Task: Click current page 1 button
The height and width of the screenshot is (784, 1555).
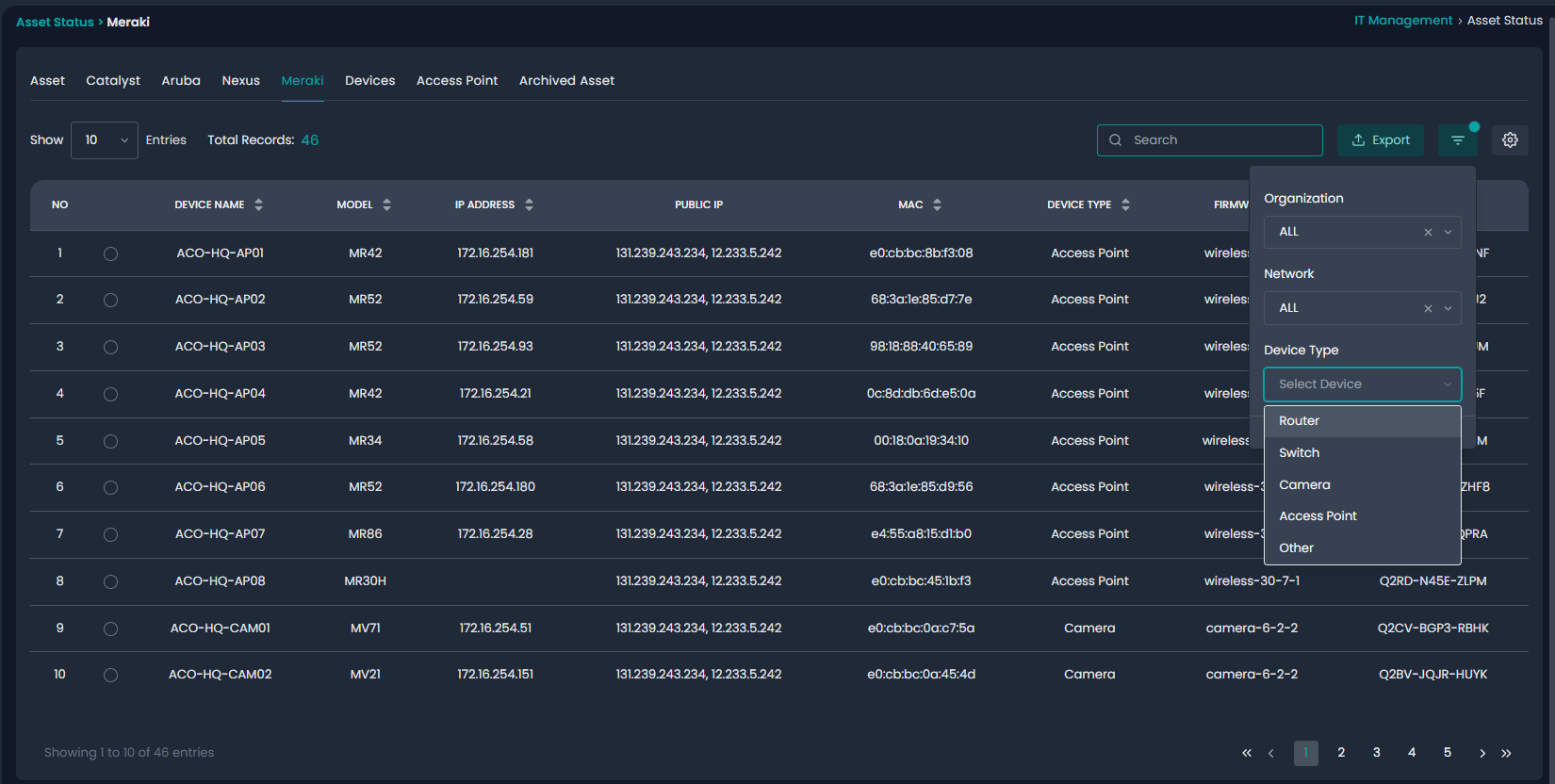Action: pyautogui.click(x=1306, y=753)
